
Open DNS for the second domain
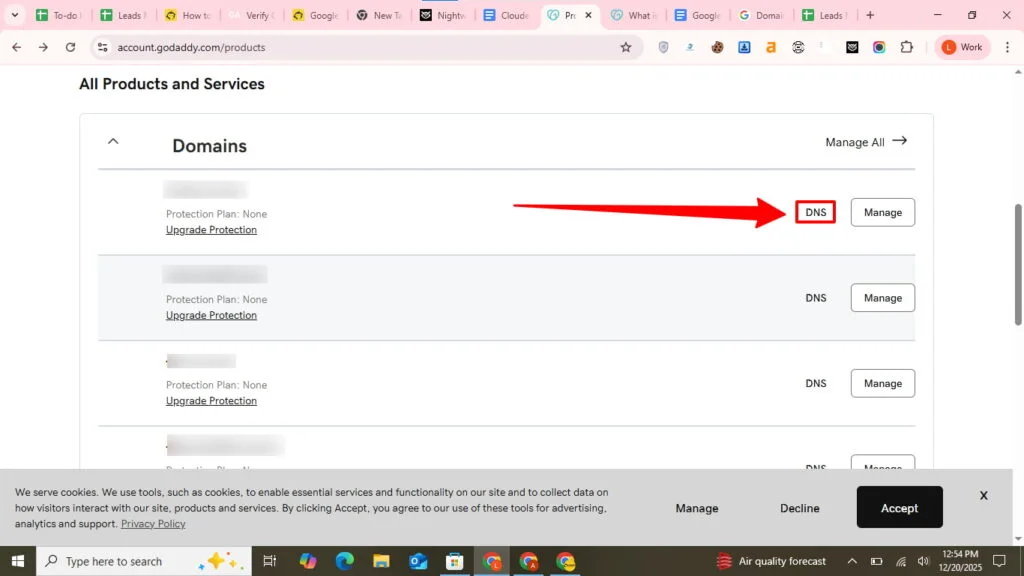click(815, 298)
